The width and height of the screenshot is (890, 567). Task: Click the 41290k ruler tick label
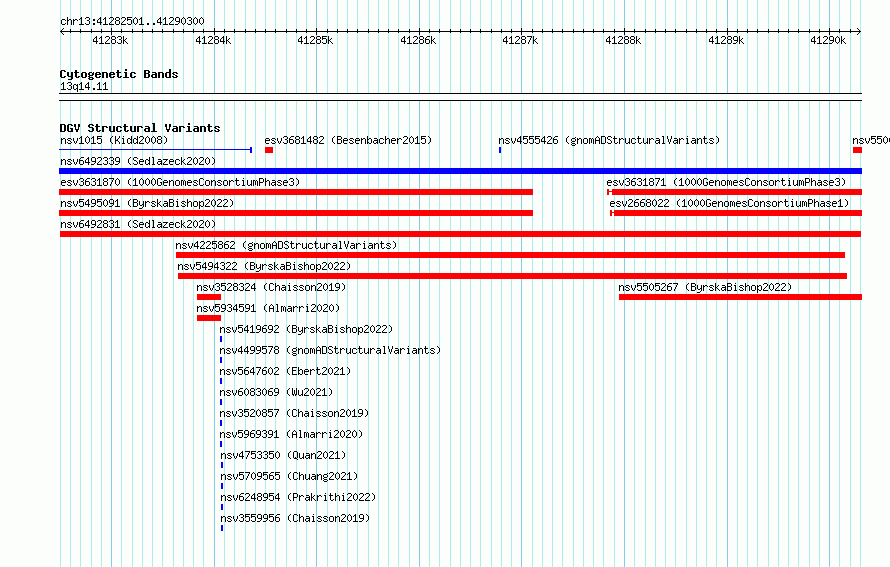click(828, 40)
